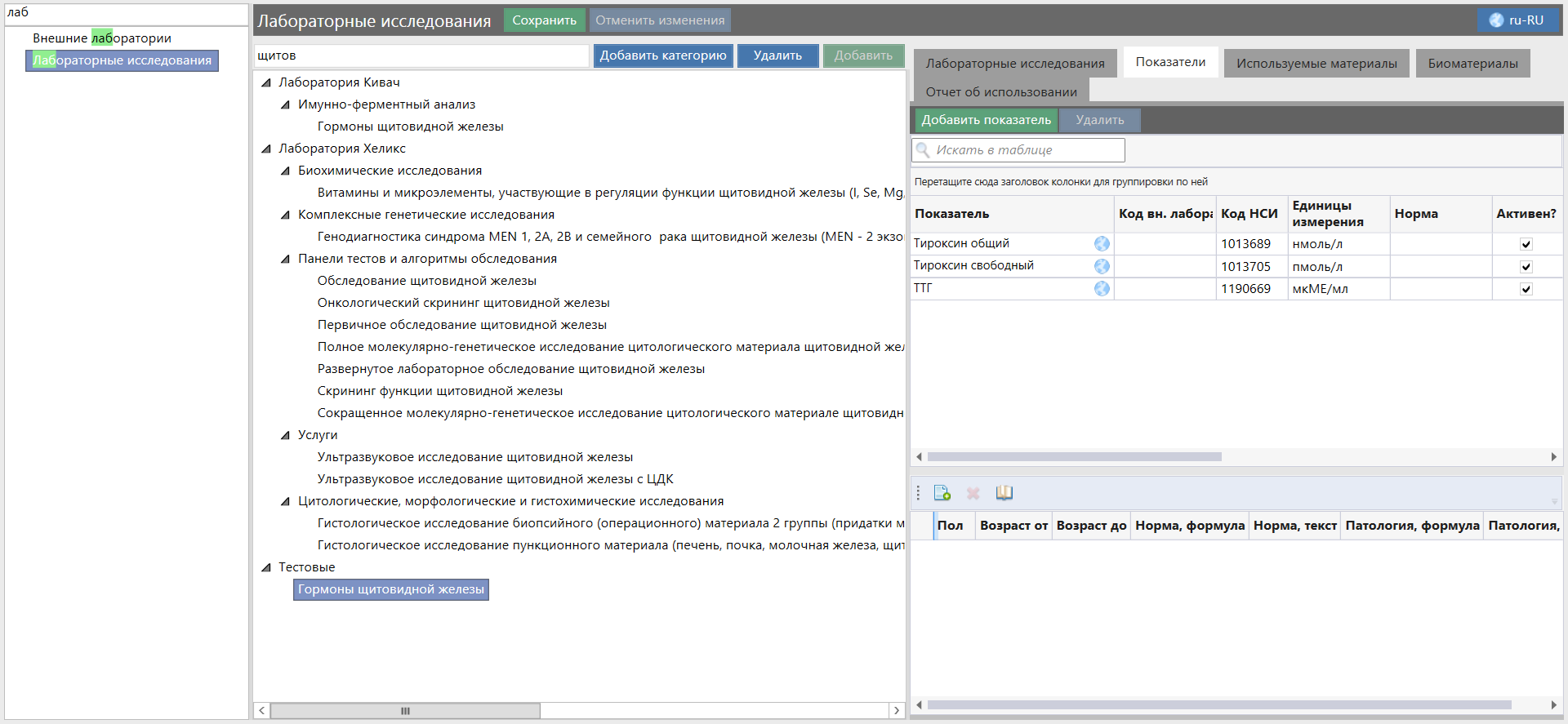Collapse the Лаборатория Хеликс node
The image size is (1568, 724).
[x=266, y=149]
